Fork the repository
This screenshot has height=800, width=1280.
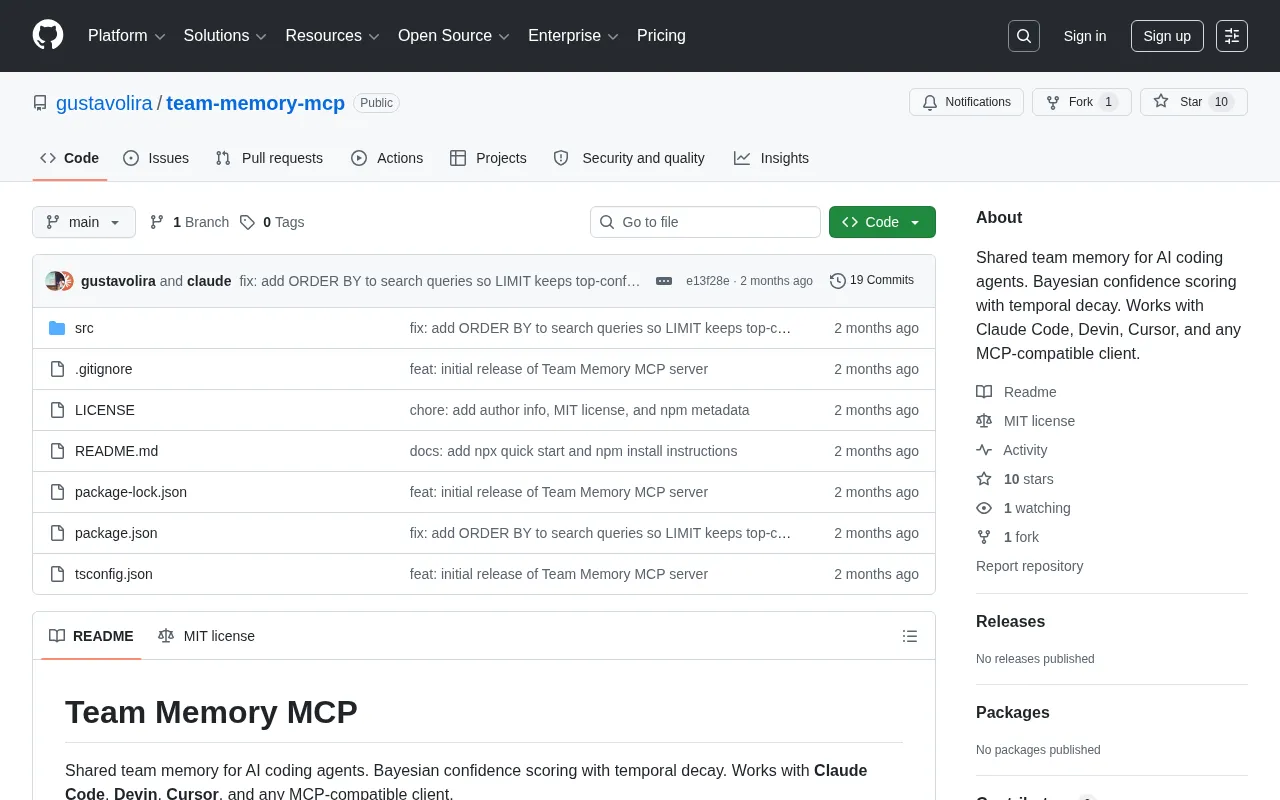[x=1081, y=102]
